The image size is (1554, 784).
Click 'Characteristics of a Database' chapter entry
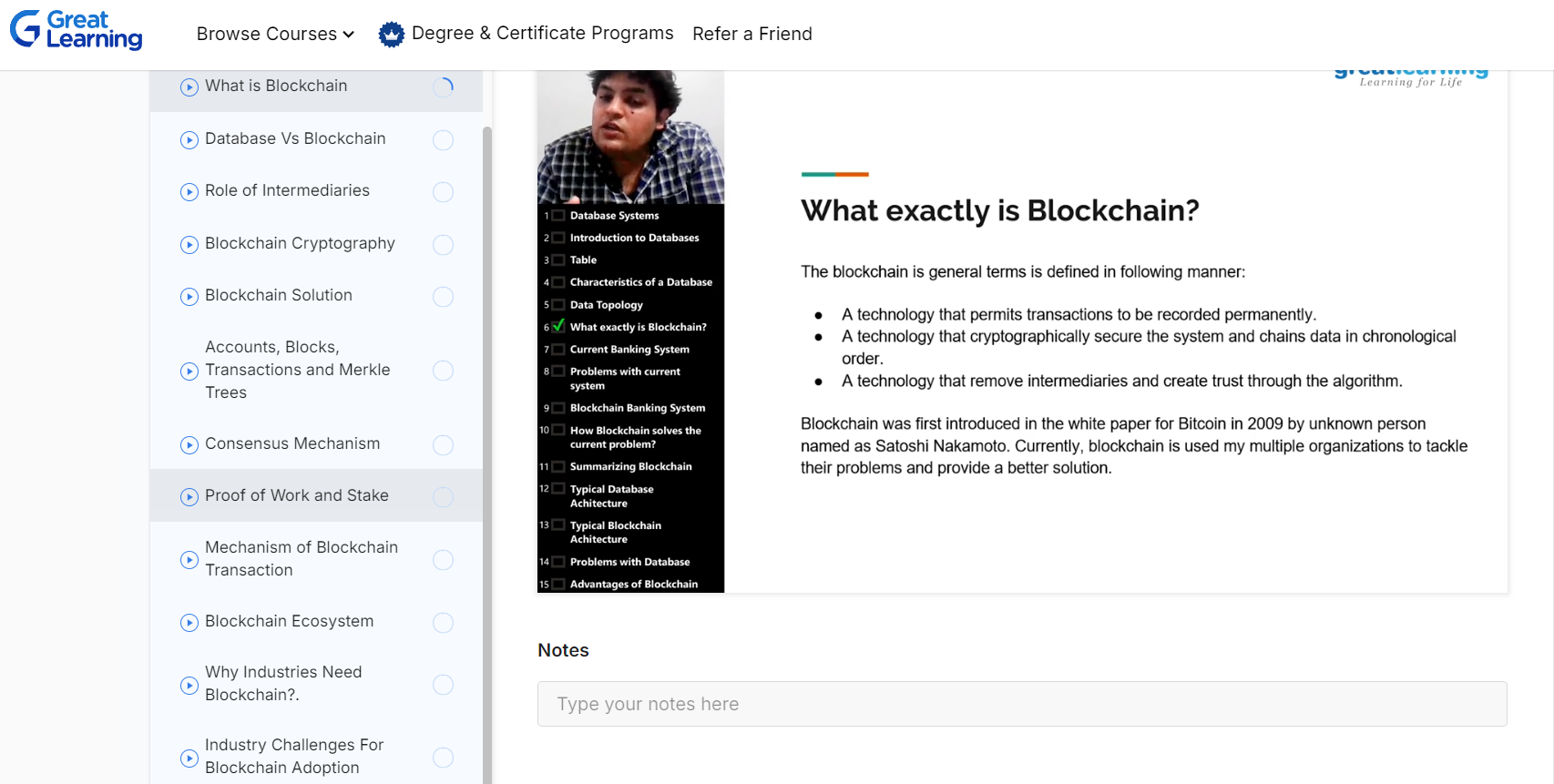click(x=640, y=282)
